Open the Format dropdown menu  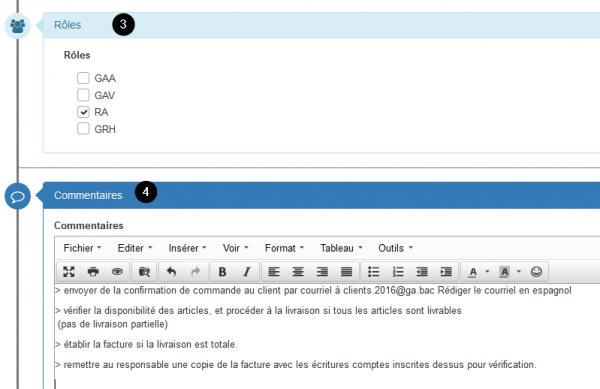tap(284, 248)
